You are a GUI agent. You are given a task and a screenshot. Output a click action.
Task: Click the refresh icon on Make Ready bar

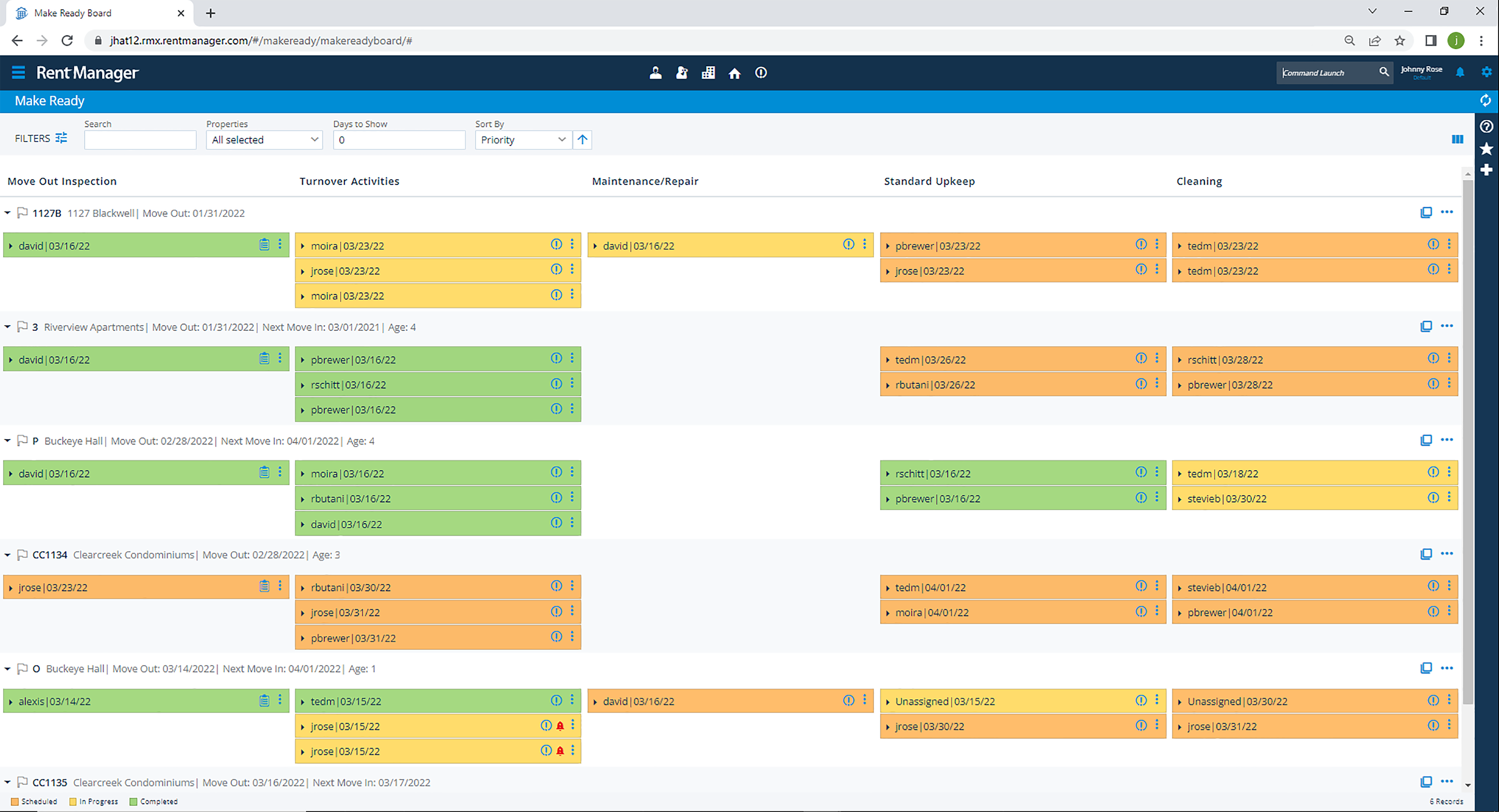1485,101
